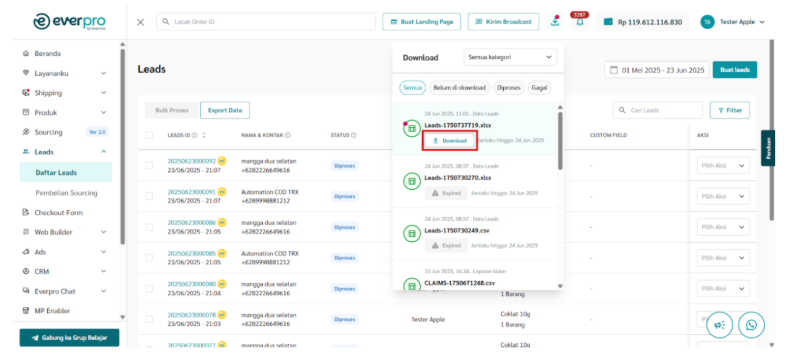Select Pembelian Sourcing submenu item
This screenshot has width=789, height=360.
coord(66,193)
